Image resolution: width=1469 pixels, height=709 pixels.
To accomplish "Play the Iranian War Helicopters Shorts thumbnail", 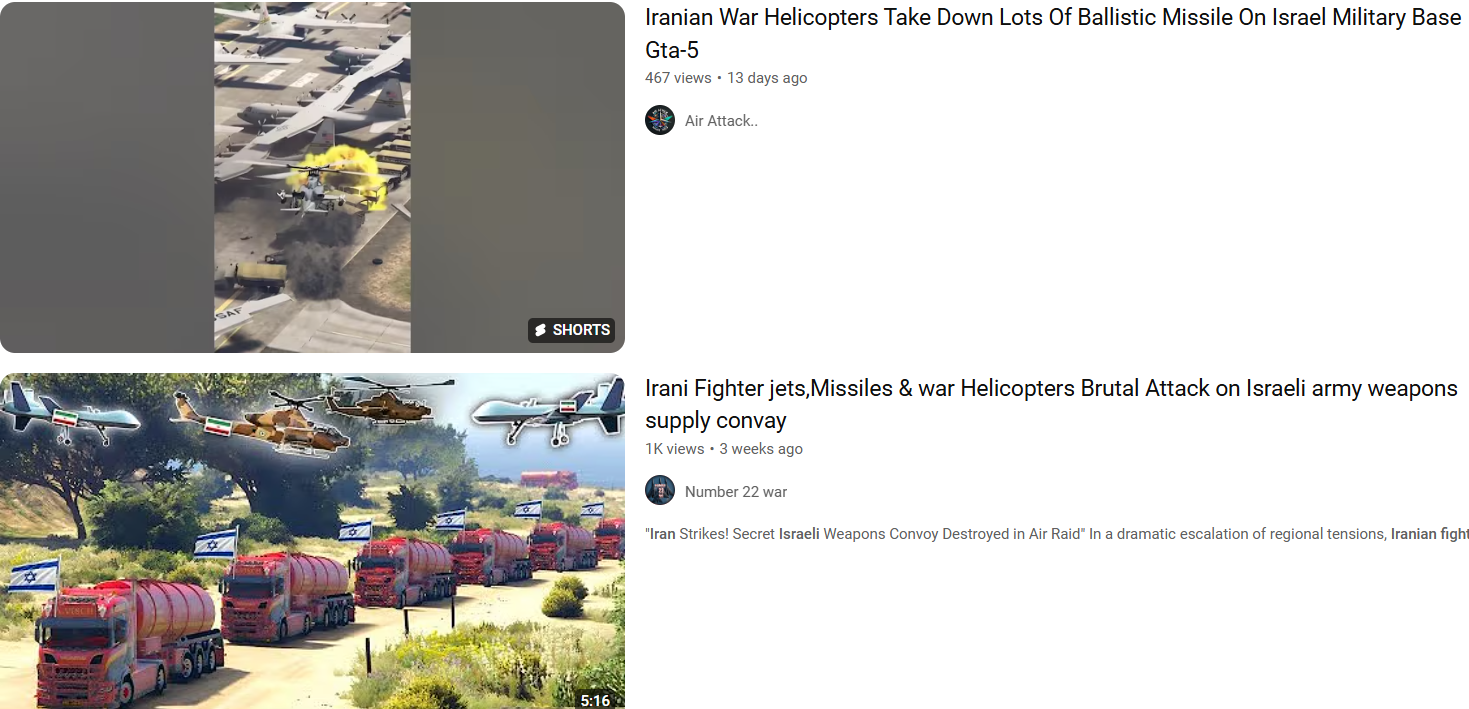I will coord(312,177).
